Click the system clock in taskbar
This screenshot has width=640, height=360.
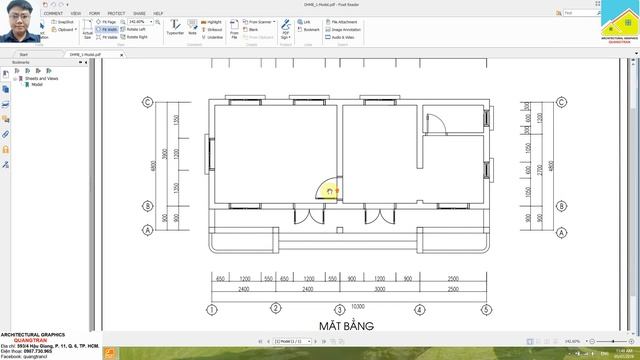[x=624, y=353]
